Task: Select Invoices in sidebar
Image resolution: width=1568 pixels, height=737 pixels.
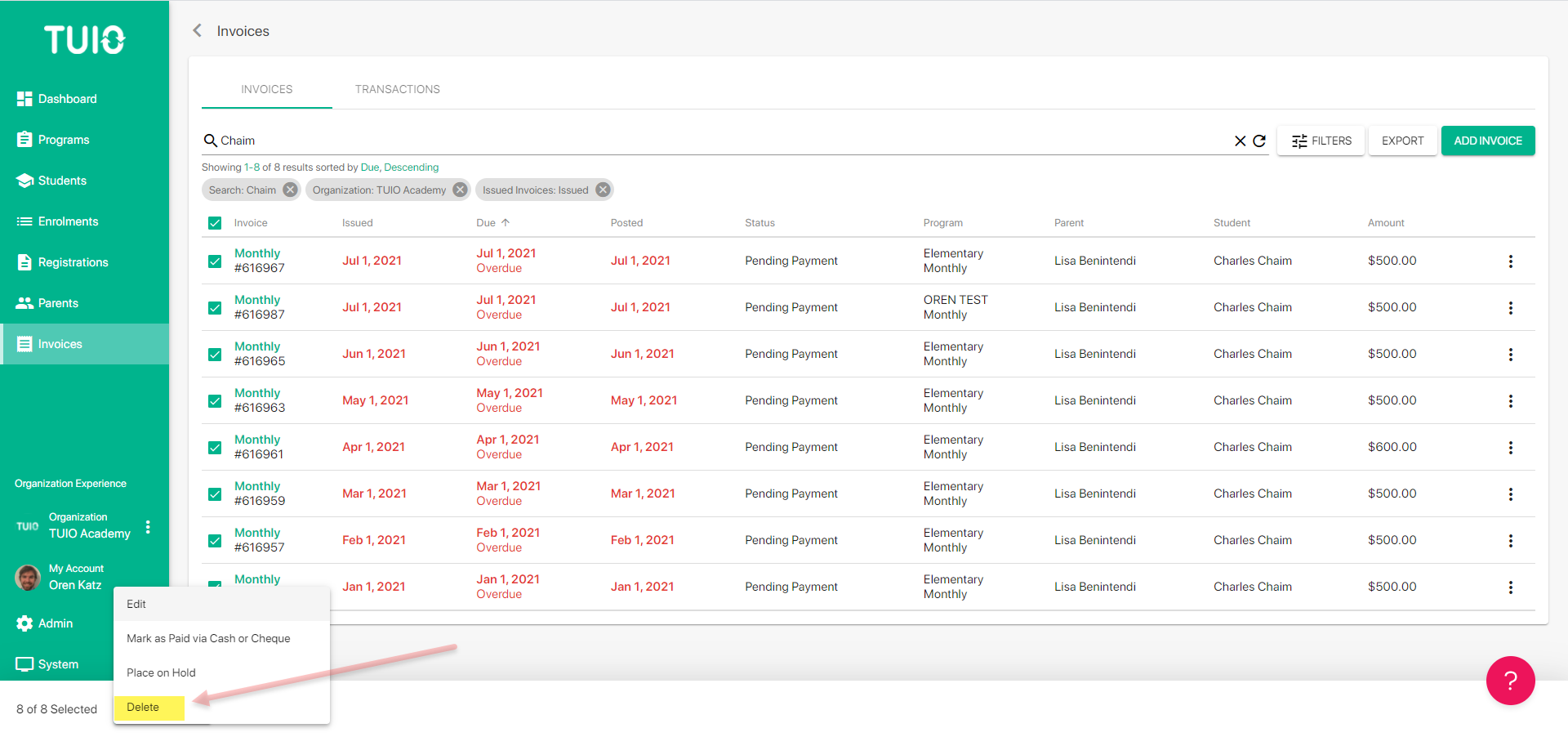Action: point(84,344)
